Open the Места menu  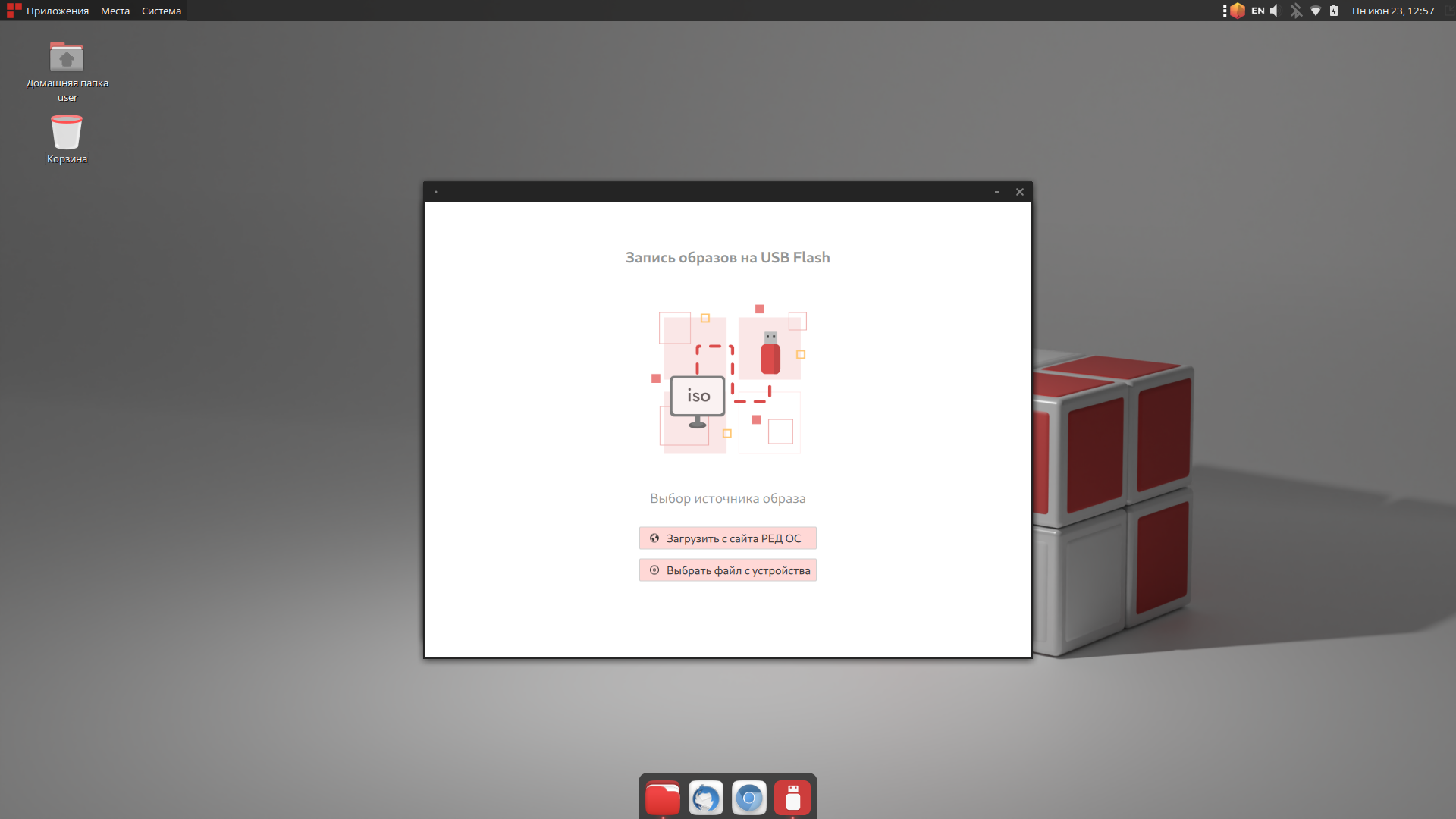pyautogui.click(x=115, y=11)
